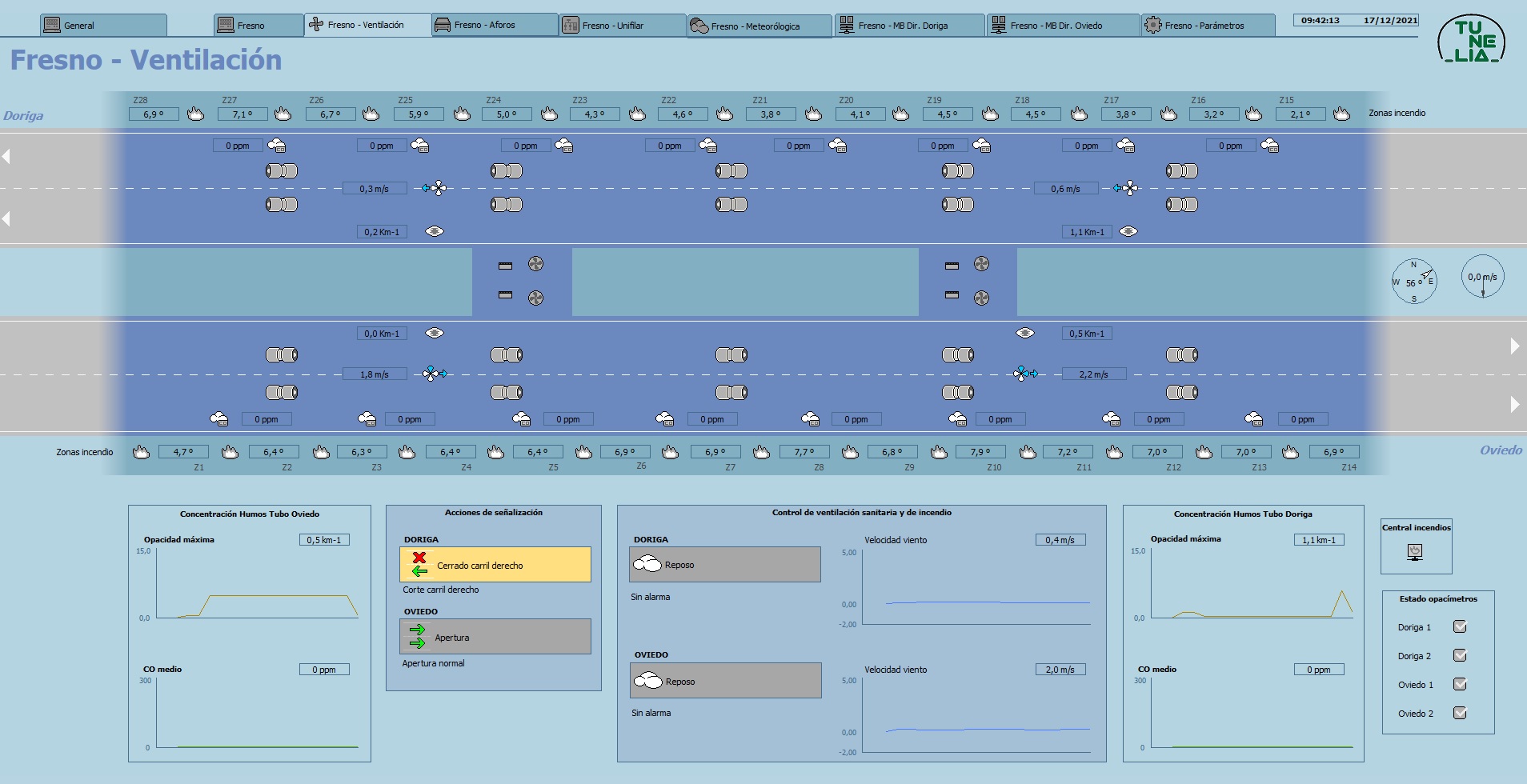Image resolution: width=1527 pixels, height=784 pixels.
Task: Click the fire icon for zone Z14
Action: click(x=1290, y=452)
